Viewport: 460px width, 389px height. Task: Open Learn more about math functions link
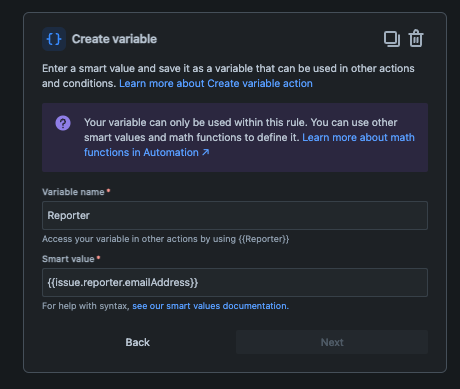[358, 137]
